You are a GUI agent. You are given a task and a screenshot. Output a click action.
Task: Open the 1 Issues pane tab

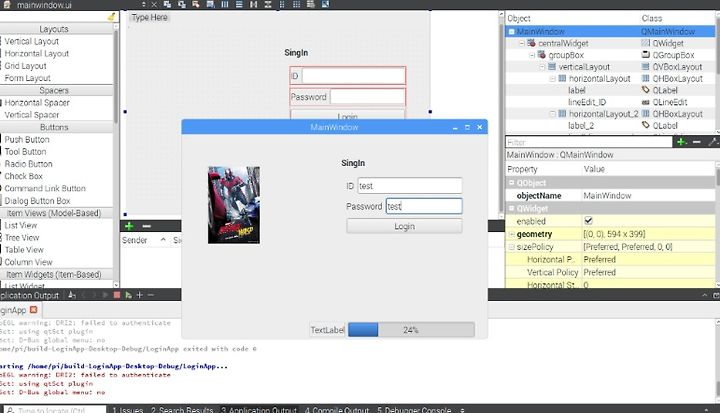(128, 409)
